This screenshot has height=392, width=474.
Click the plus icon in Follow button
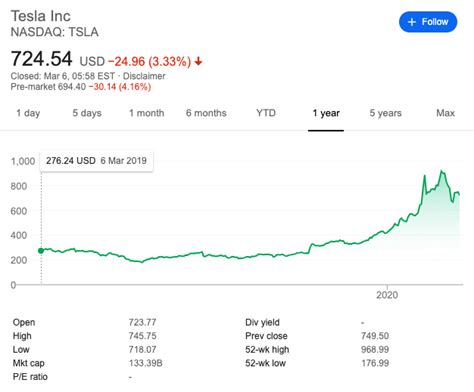[412, 22]
